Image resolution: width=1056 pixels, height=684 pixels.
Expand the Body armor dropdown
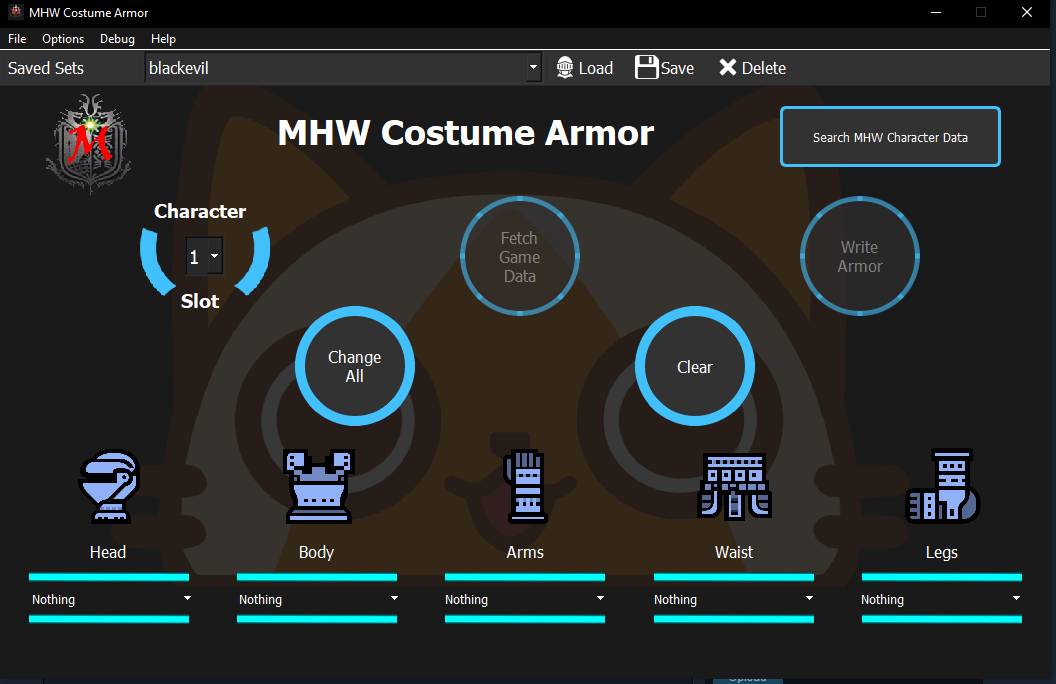coord(394,598)
